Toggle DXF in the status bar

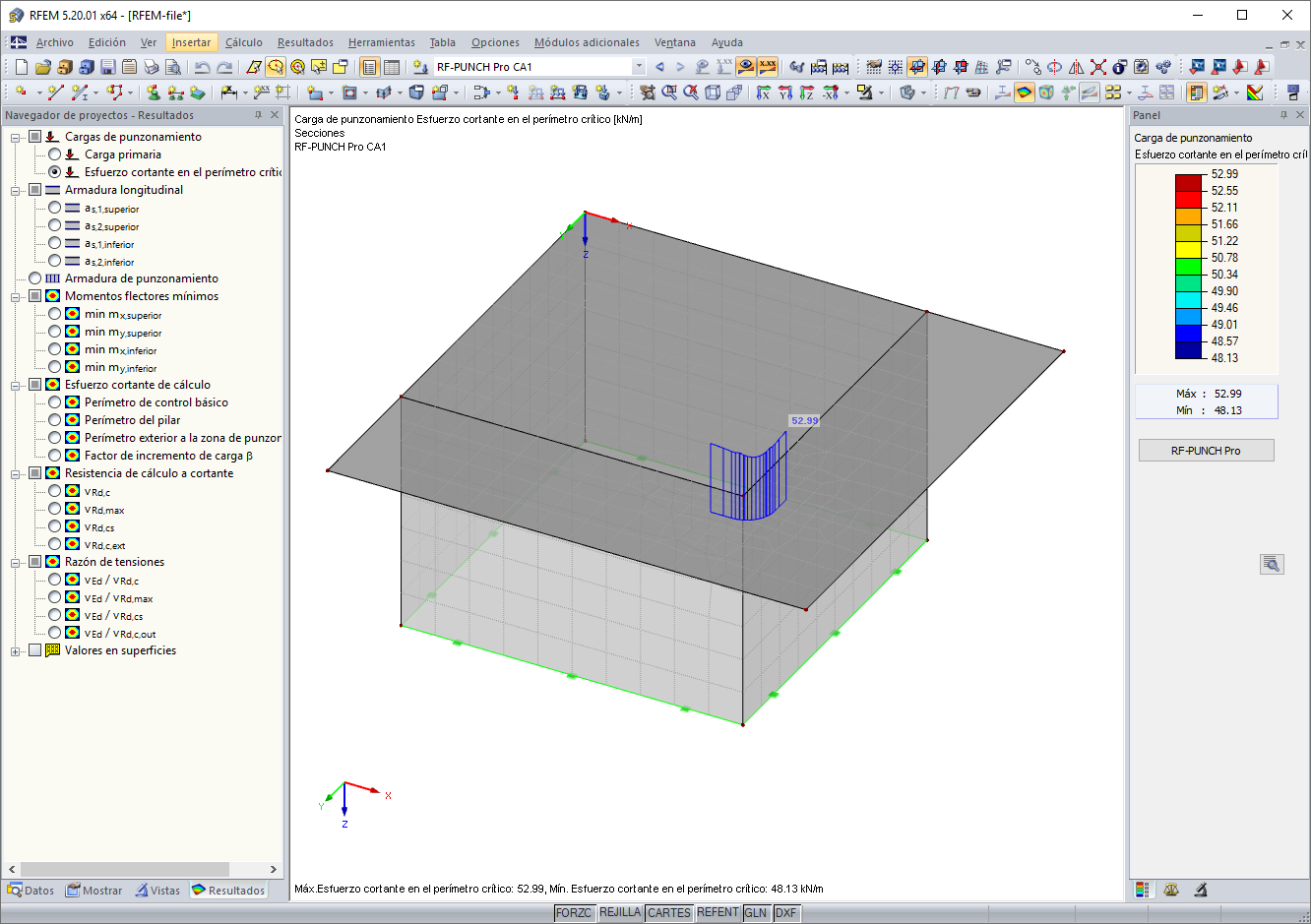785,913
